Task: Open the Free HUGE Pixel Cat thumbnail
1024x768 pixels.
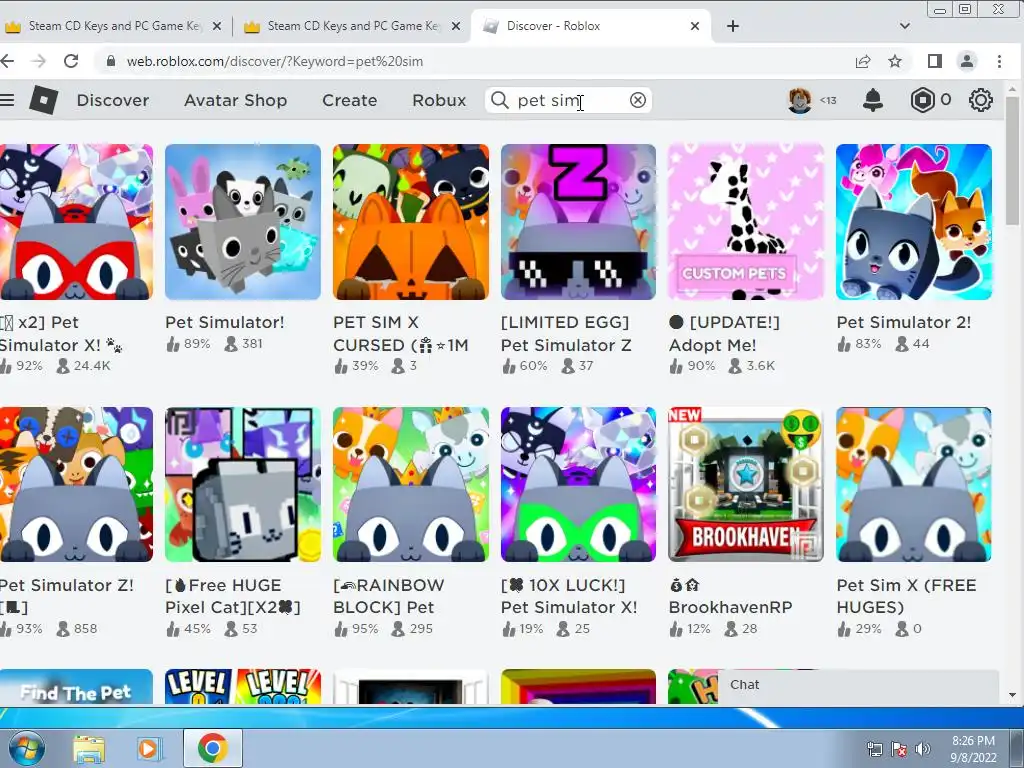Action: point(243,485)
